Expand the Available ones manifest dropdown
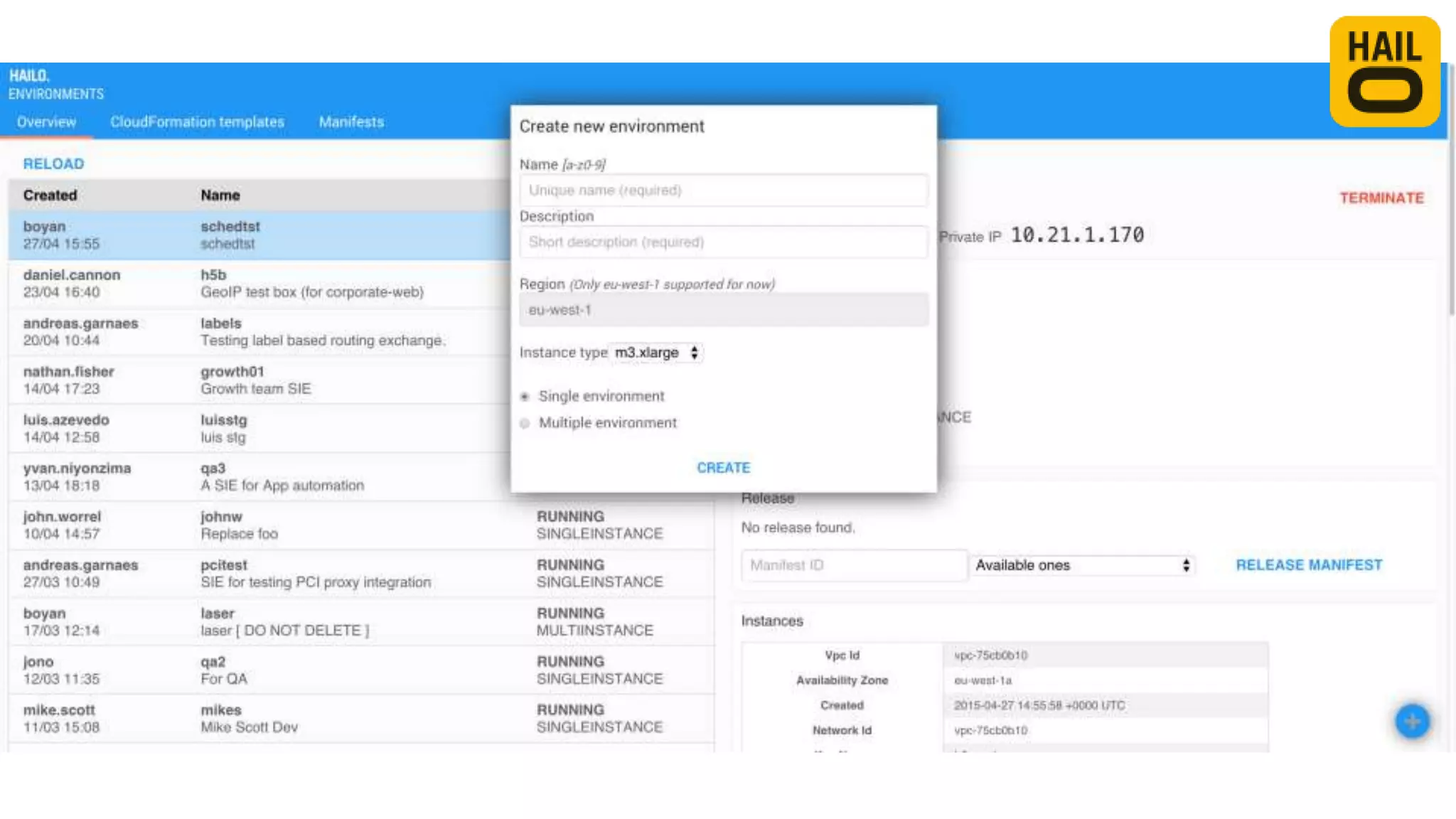The height and width of the screenshot is (819, 1456). (x=1081, y=565)
